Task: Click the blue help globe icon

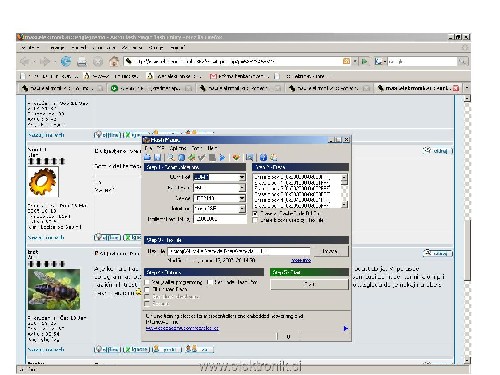Action: pyautogui.click(x=263, y=157)
